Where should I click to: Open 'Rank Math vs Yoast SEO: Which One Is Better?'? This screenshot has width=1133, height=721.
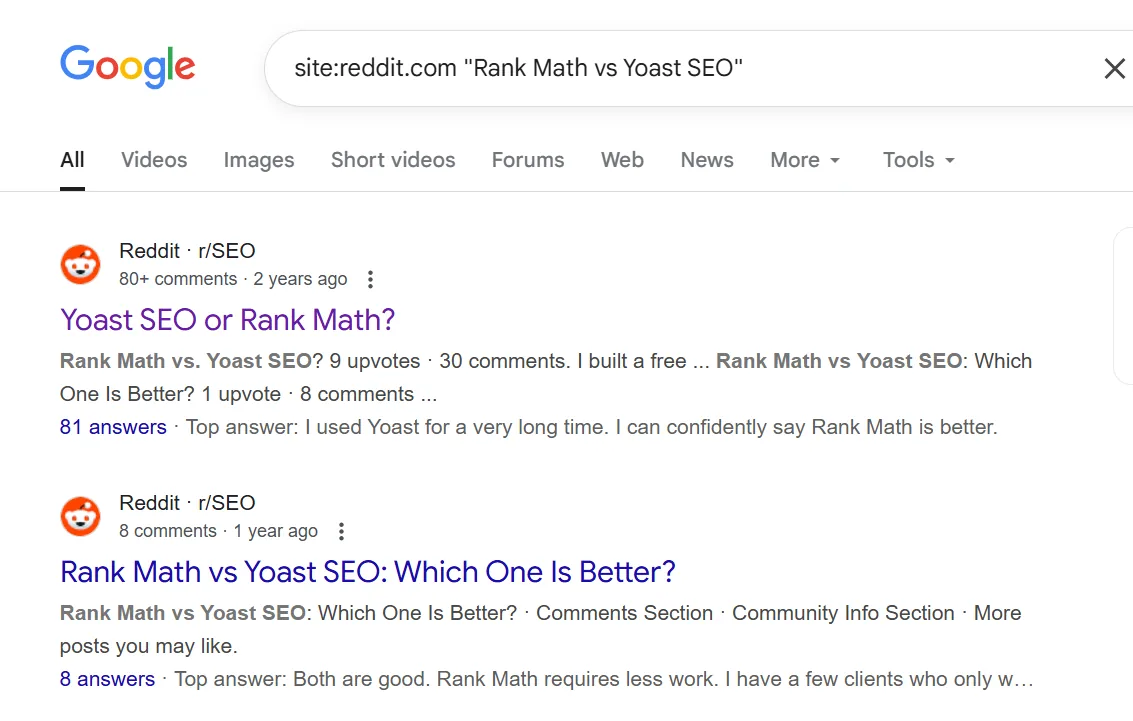pos(368,571)
